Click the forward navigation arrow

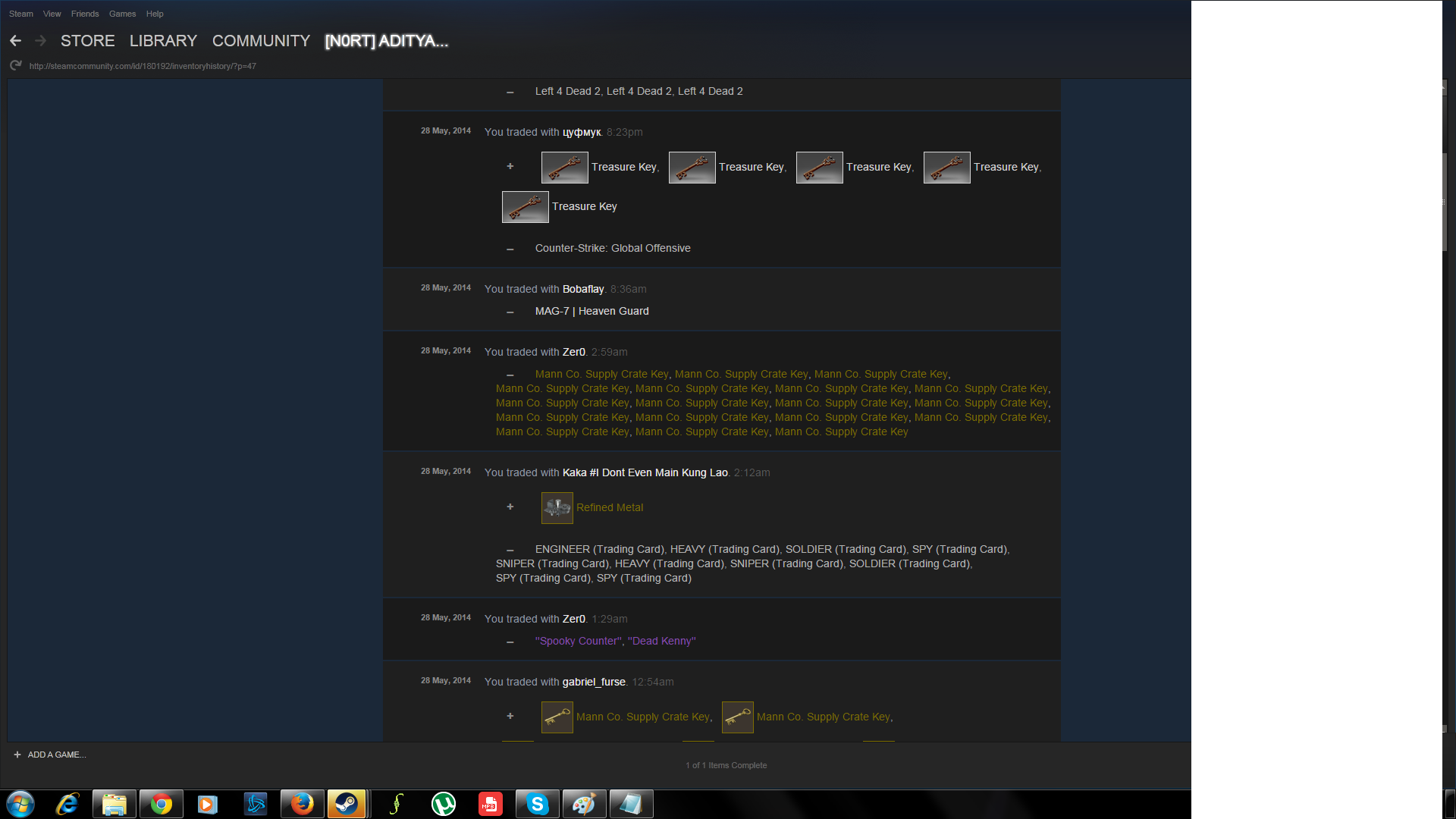(41, 41)
